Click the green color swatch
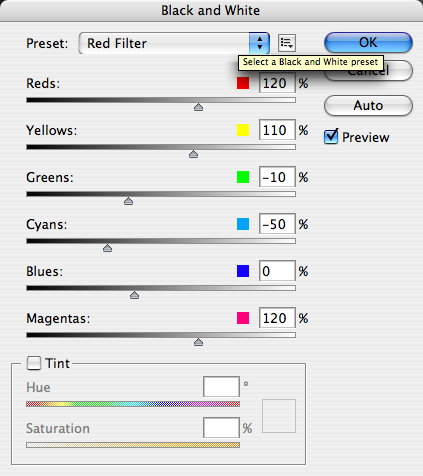The width and height of the screenshot is (423, 476). click(x=243, y=177)
